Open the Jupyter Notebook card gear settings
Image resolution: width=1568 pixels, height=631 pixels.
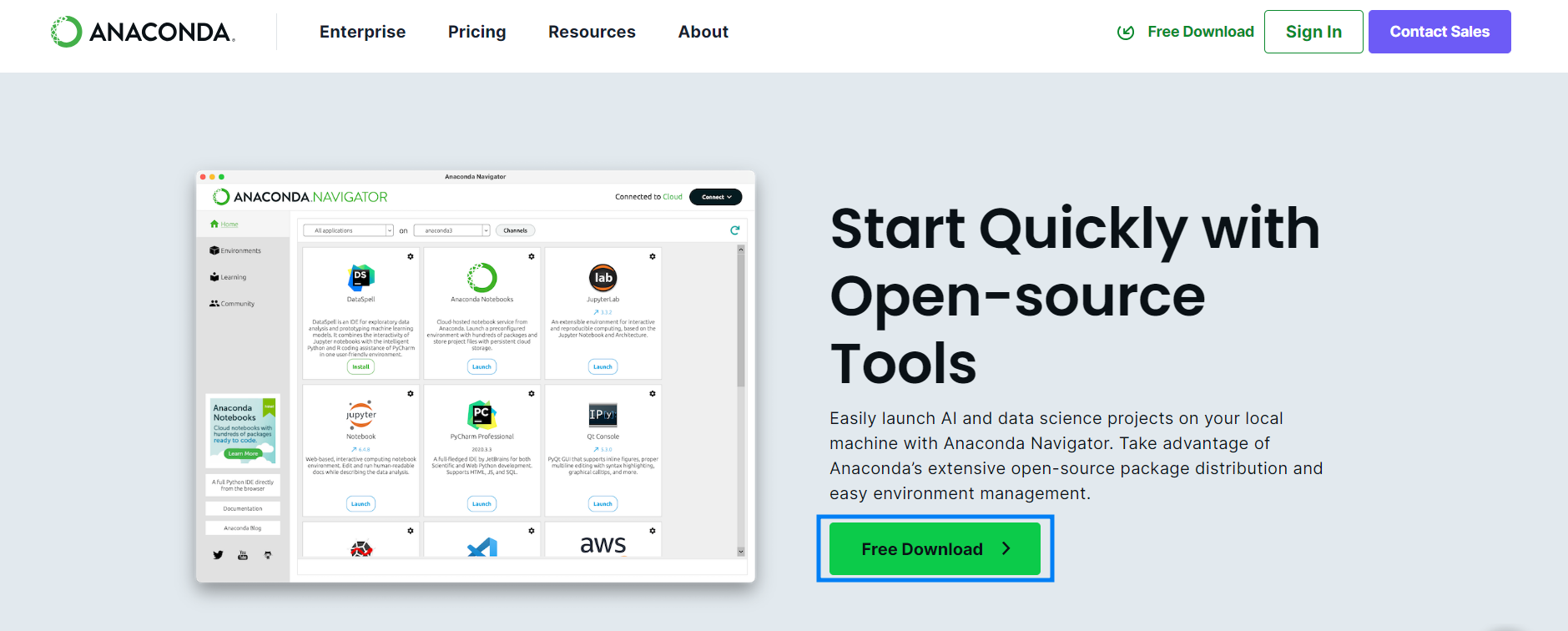[411, 393]
